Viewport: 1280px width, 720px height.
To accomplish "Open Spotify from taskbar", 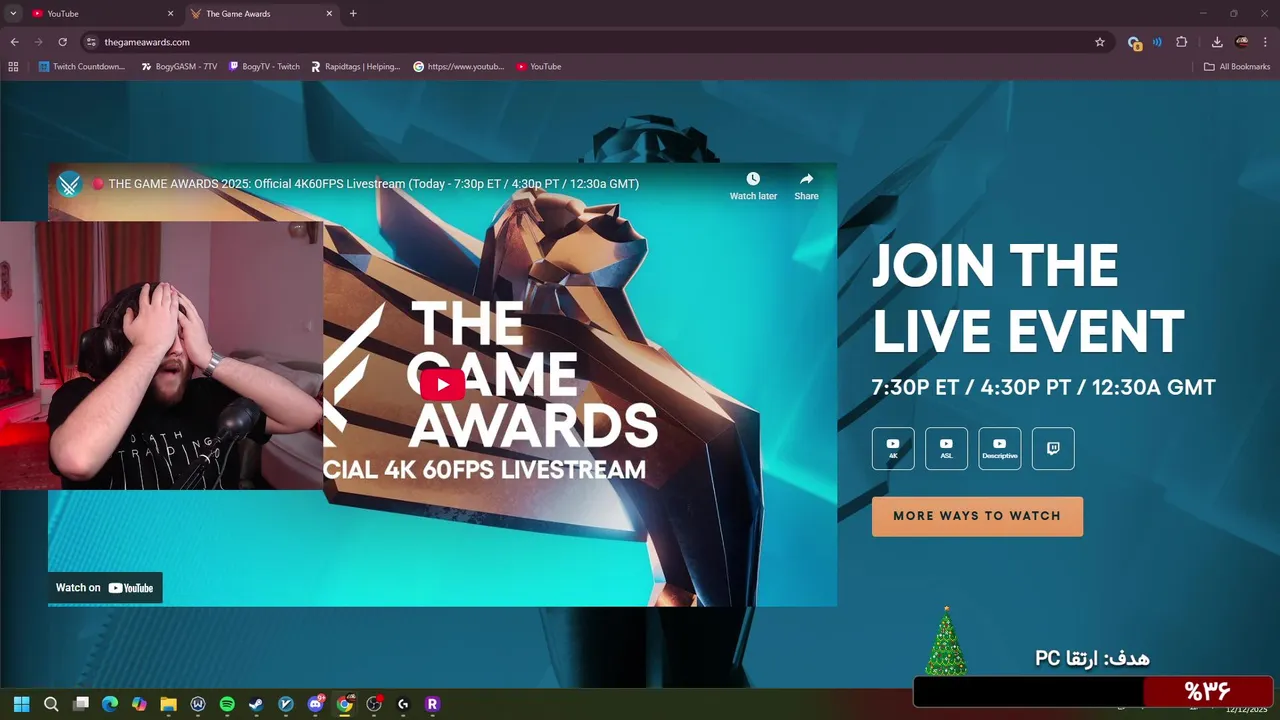I will [x=227, y=704].
